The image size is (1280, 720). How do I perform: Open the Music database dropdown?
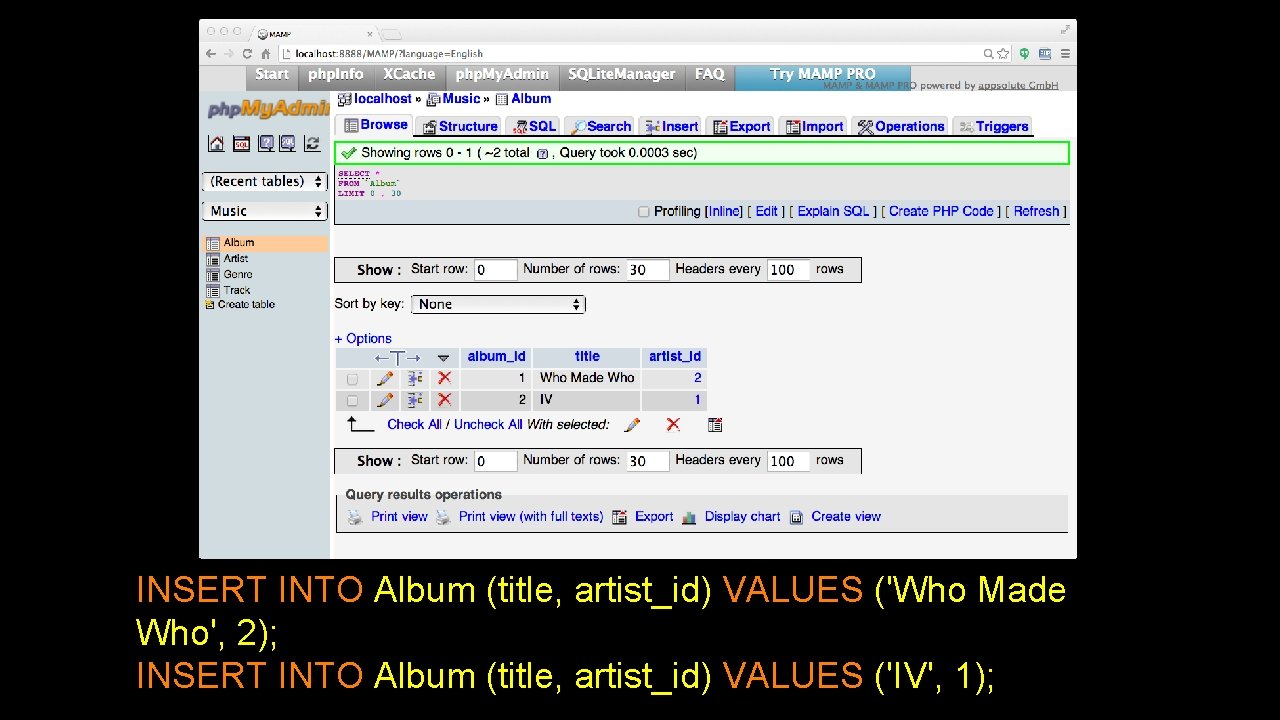point(265,211)
